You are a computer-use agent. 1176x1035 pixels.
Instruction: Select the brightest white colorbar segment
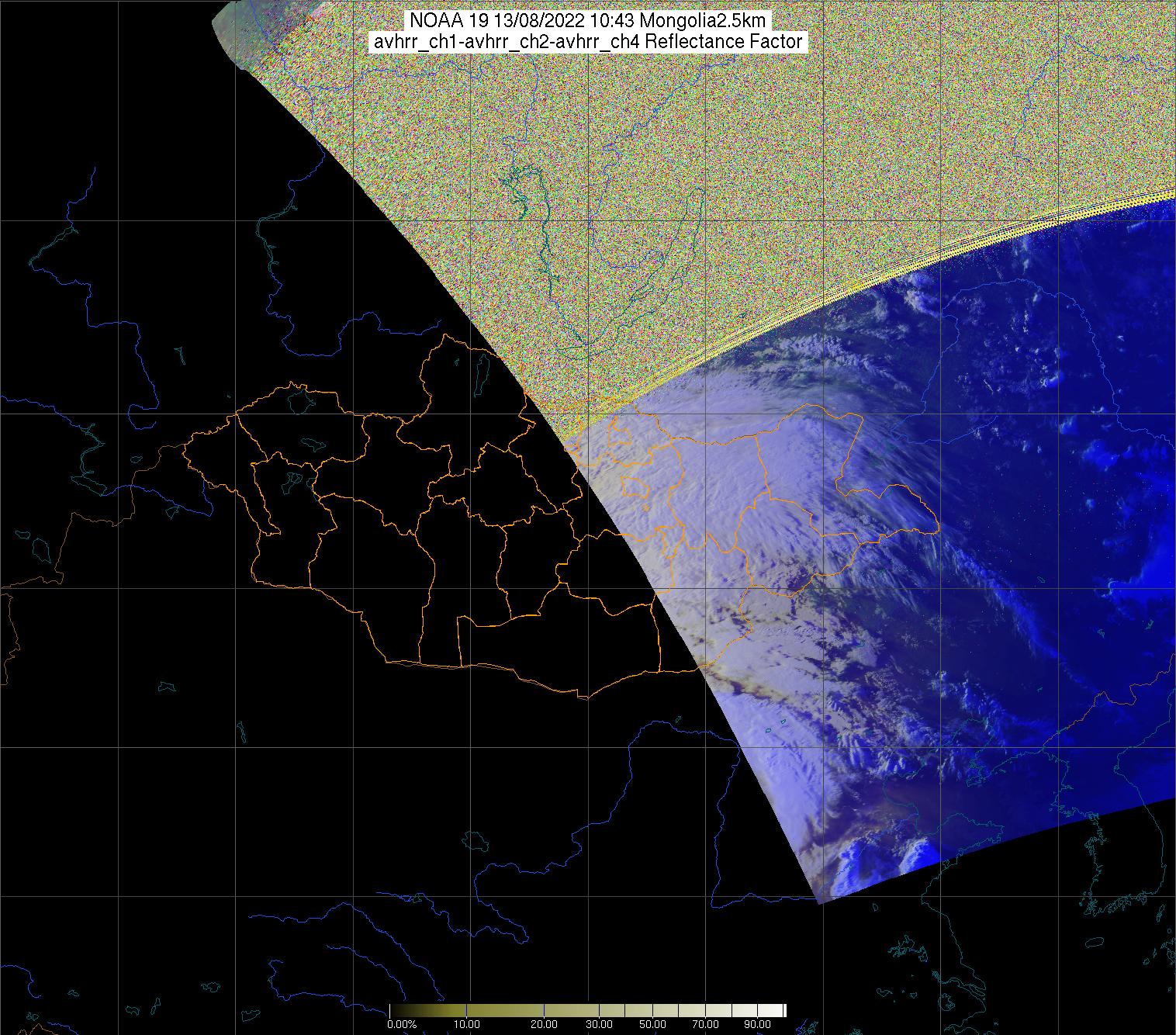click(x=776, y=1010)
